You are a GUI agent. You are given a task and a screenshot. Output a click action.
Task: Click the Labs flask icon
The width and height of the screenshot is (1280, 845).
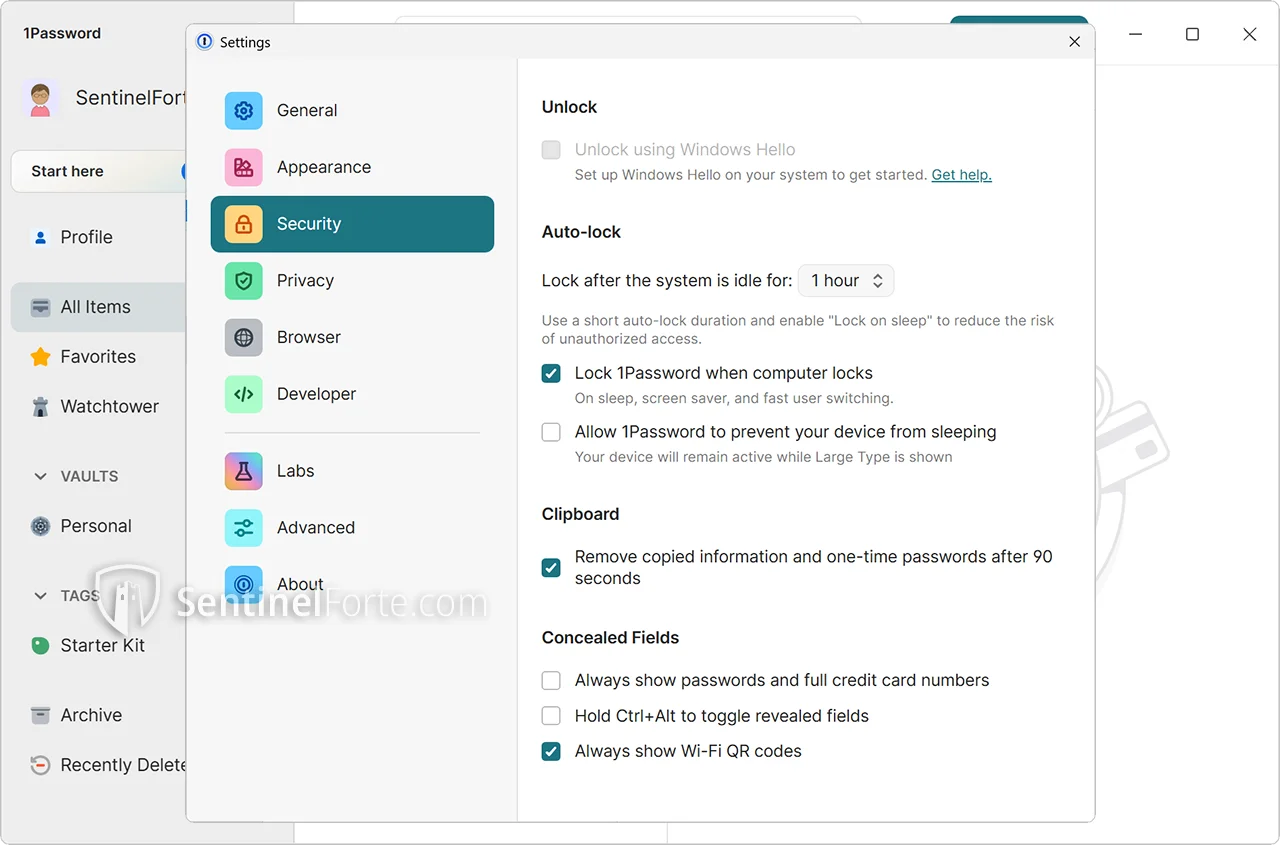[x=244, y=471]
